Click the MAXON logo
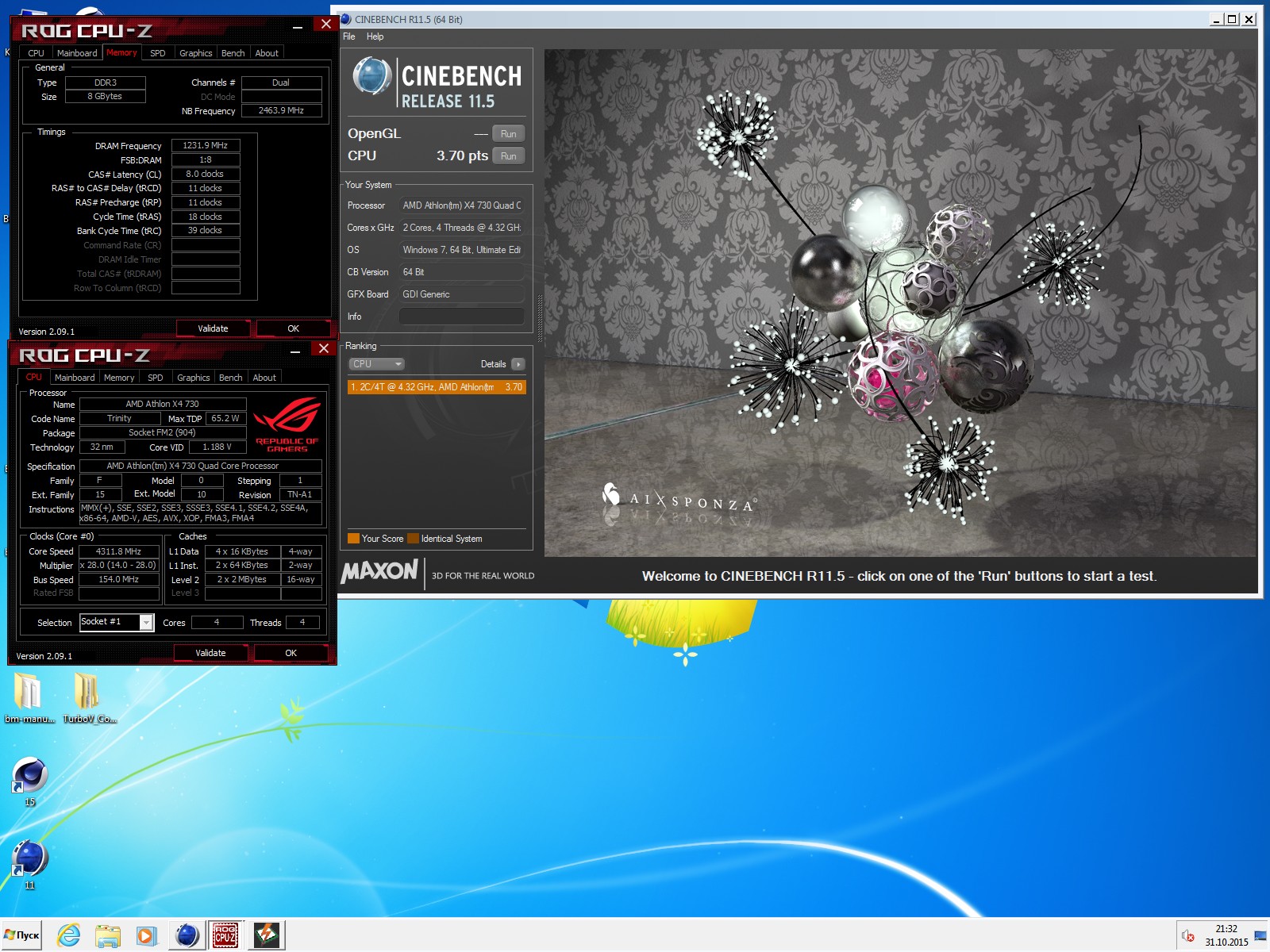The width and height of the screenshot is (1270, 952). 379,571
